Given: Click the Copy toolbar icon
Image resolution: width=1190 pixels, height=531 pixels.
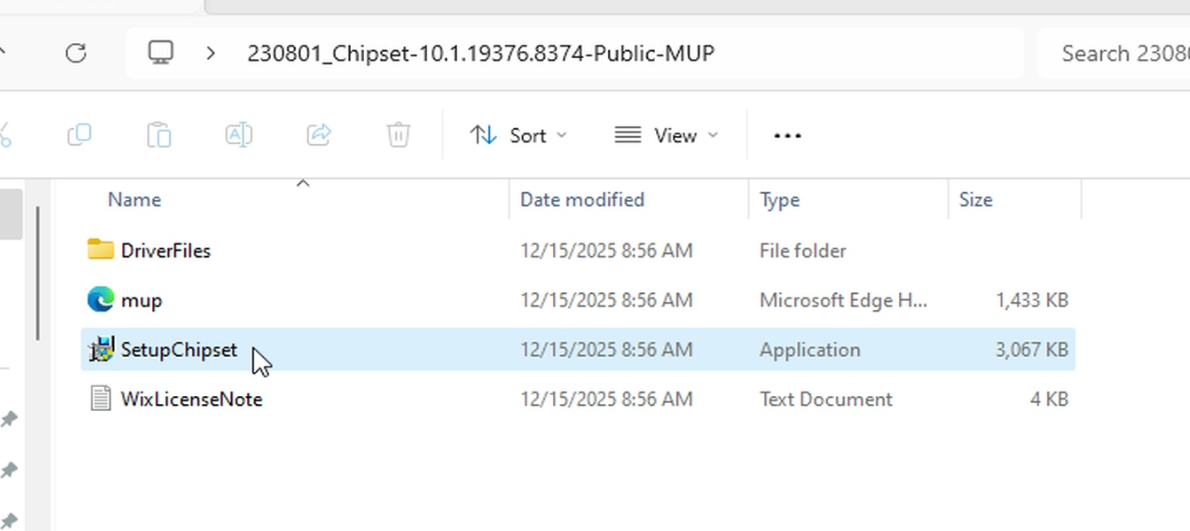Looking at the screenshot, I should pyautogui.click(x=79, y=135).
